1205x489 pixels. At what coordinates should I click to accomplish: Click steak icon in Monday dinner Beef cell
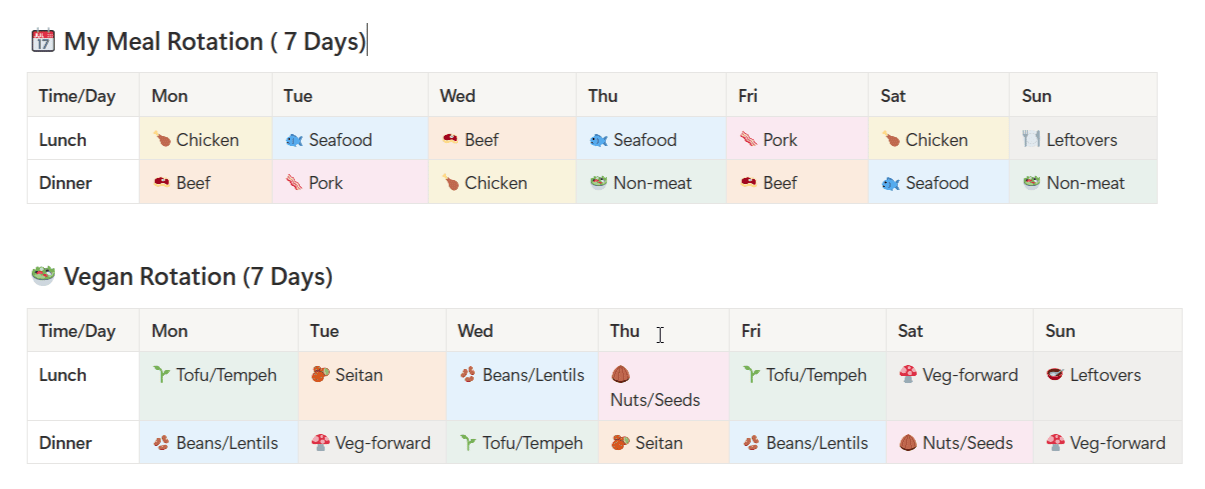[161, 183]
